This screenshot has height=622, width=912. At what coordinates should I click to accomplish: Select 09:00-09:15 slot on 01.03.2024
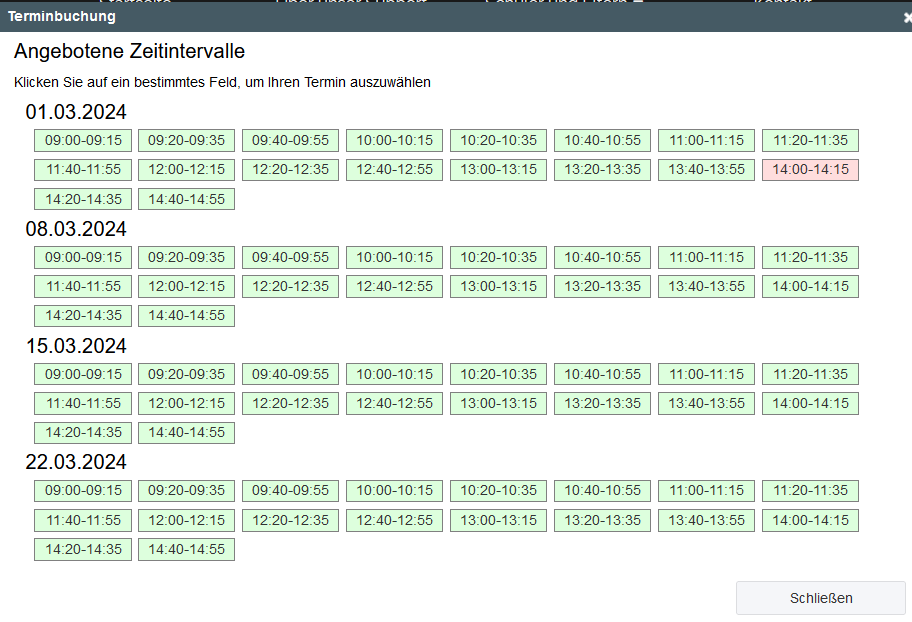[x=83, y=140]
